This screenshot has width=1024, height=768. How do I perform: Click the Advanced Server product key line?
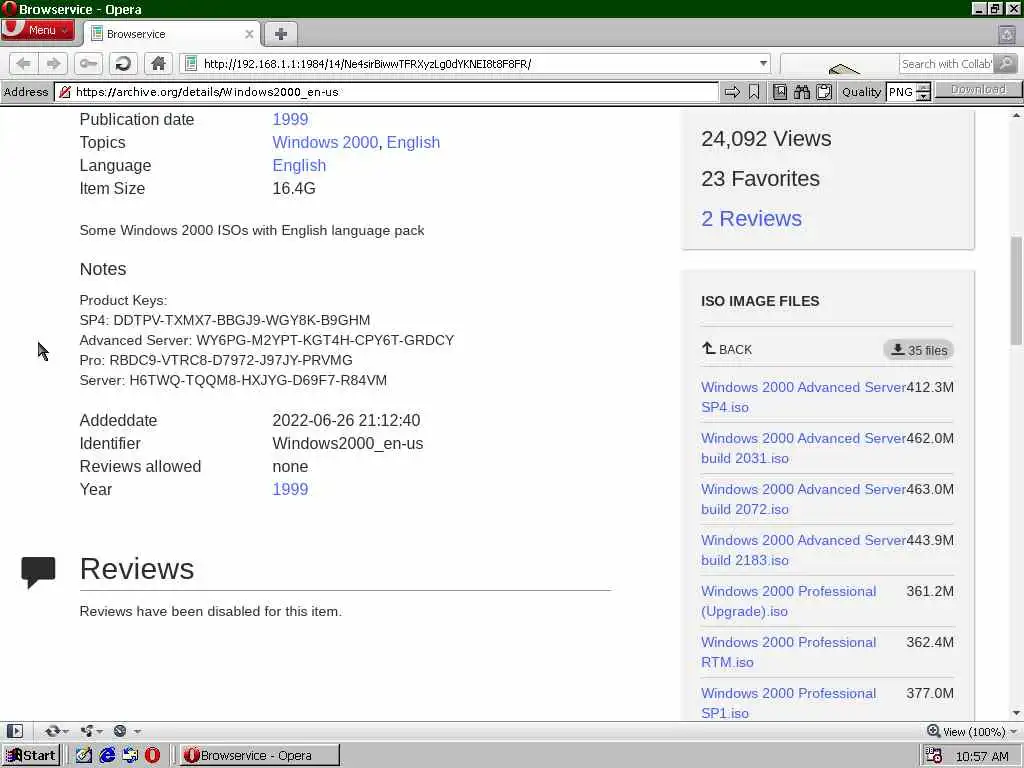click(x=266, y=340)
